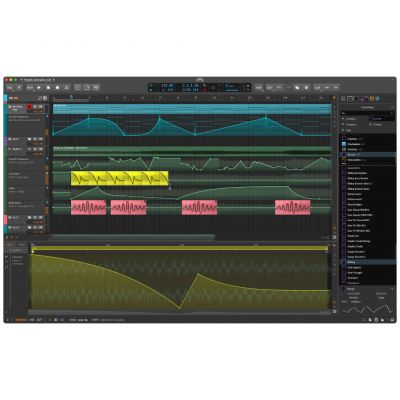400x400 pixels.
Task: Click the yellow loop region bar in the detail editor
Action: 179,248
